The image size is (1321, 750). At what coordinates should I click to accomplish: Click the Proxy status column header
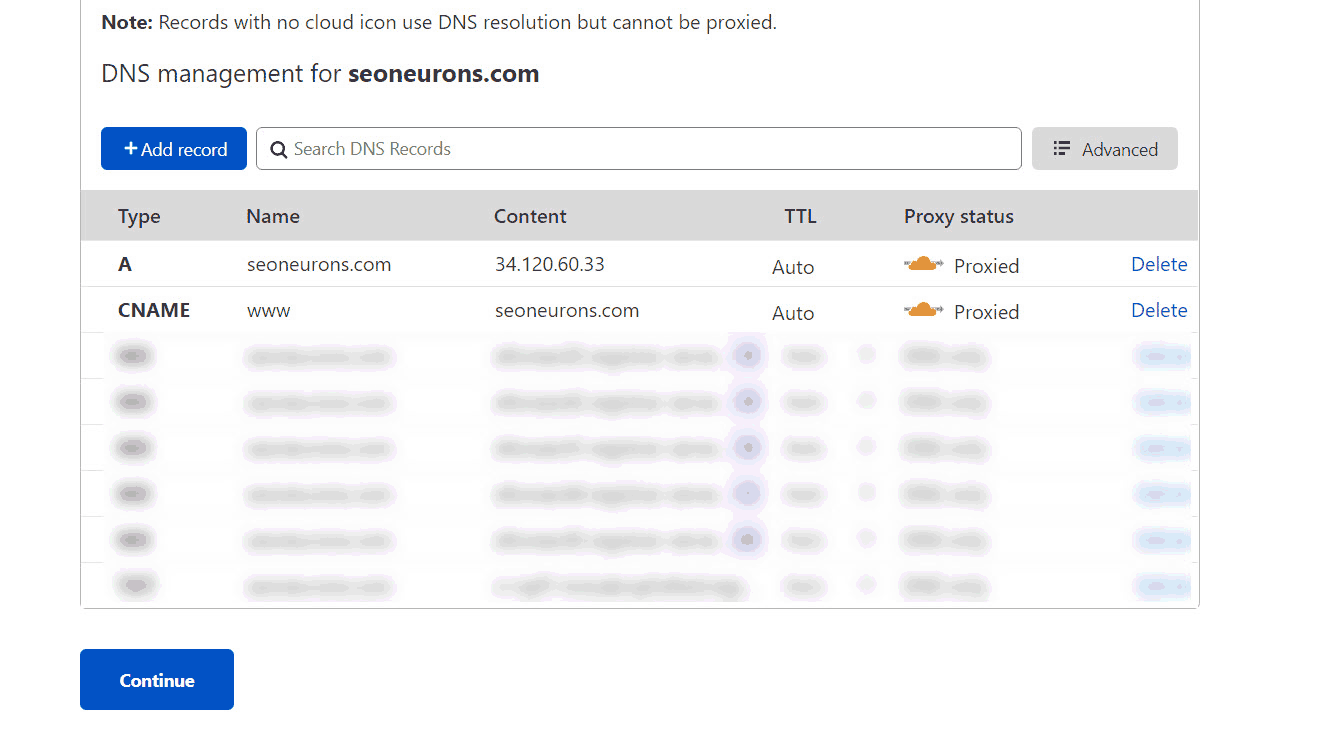pyautogui.click(x=959, y=216)
